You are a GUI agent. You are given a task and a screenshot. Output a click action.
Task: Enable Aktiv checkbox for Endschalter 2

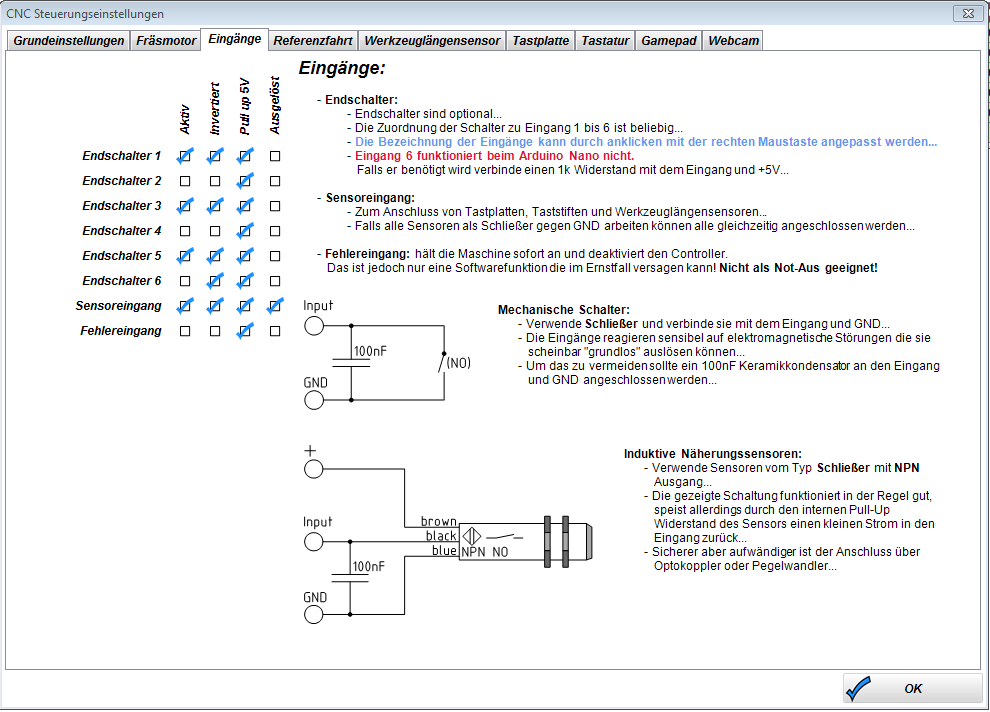coord(185,181)
